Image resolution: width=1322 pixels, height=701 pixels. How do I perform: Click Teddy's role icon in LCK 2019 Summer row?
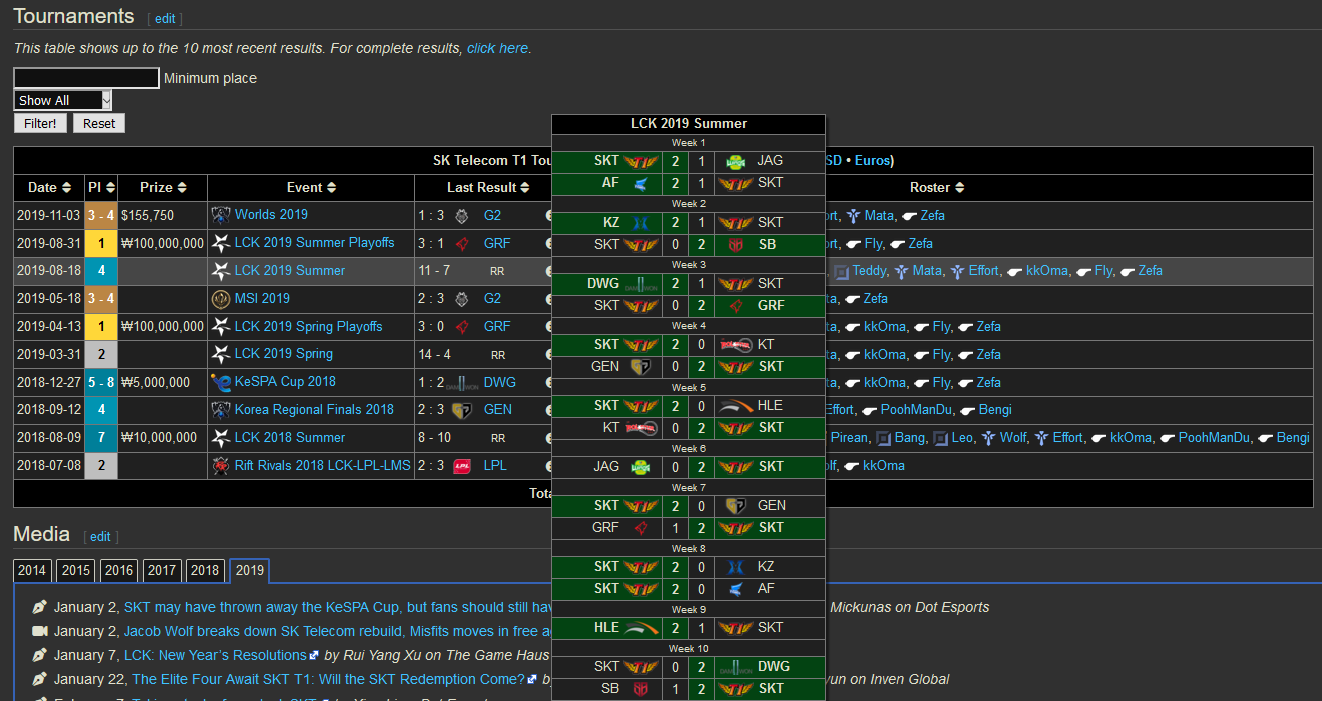(842, 271)
